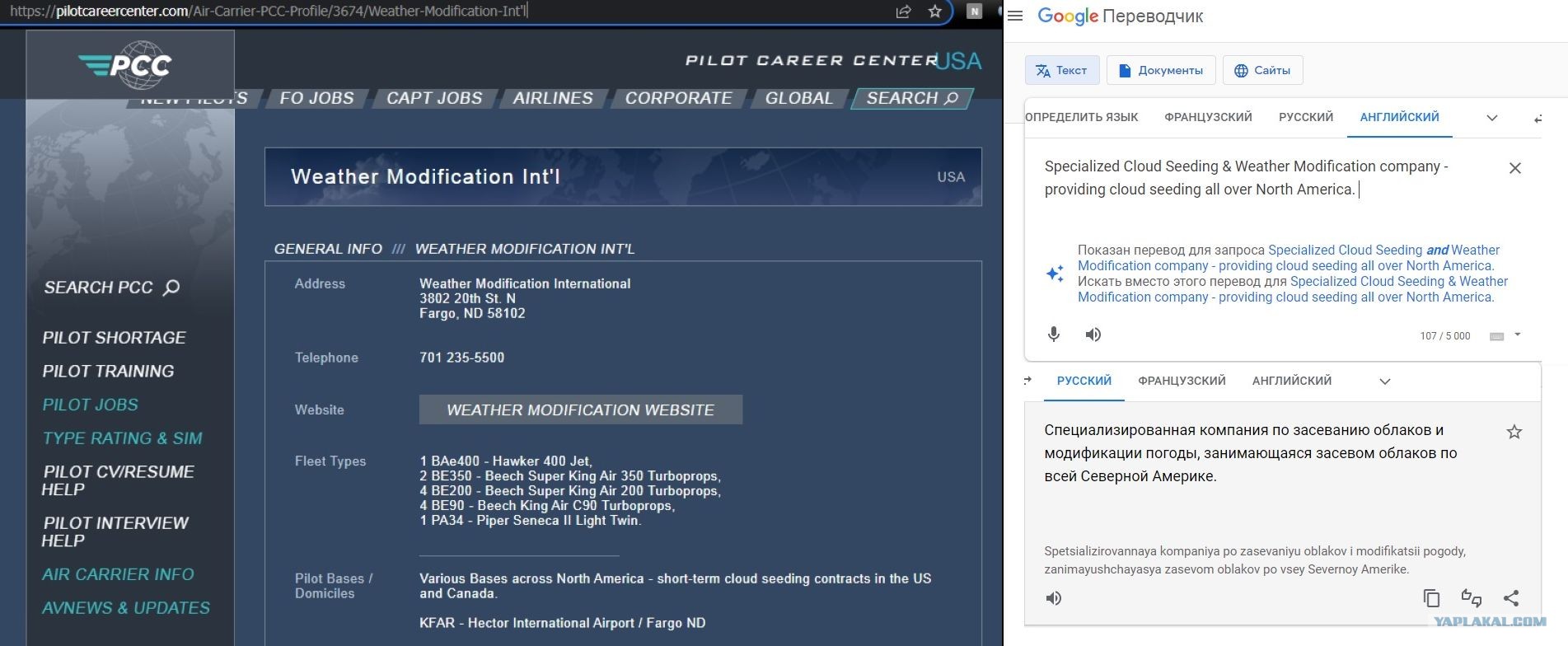
Task: Share the page via address bar icon
Action: click(x=904, y=12)
